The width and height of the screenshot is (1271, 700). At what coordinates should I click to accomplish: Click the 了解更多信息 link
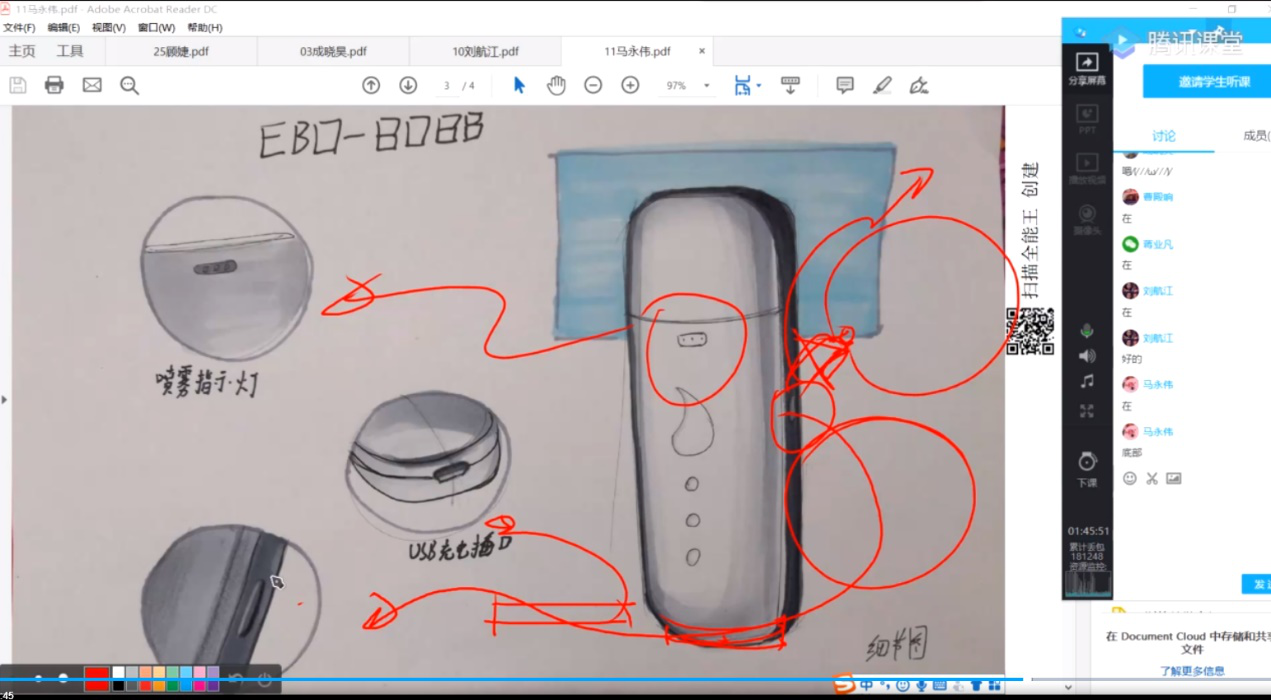pos(1192,671)
